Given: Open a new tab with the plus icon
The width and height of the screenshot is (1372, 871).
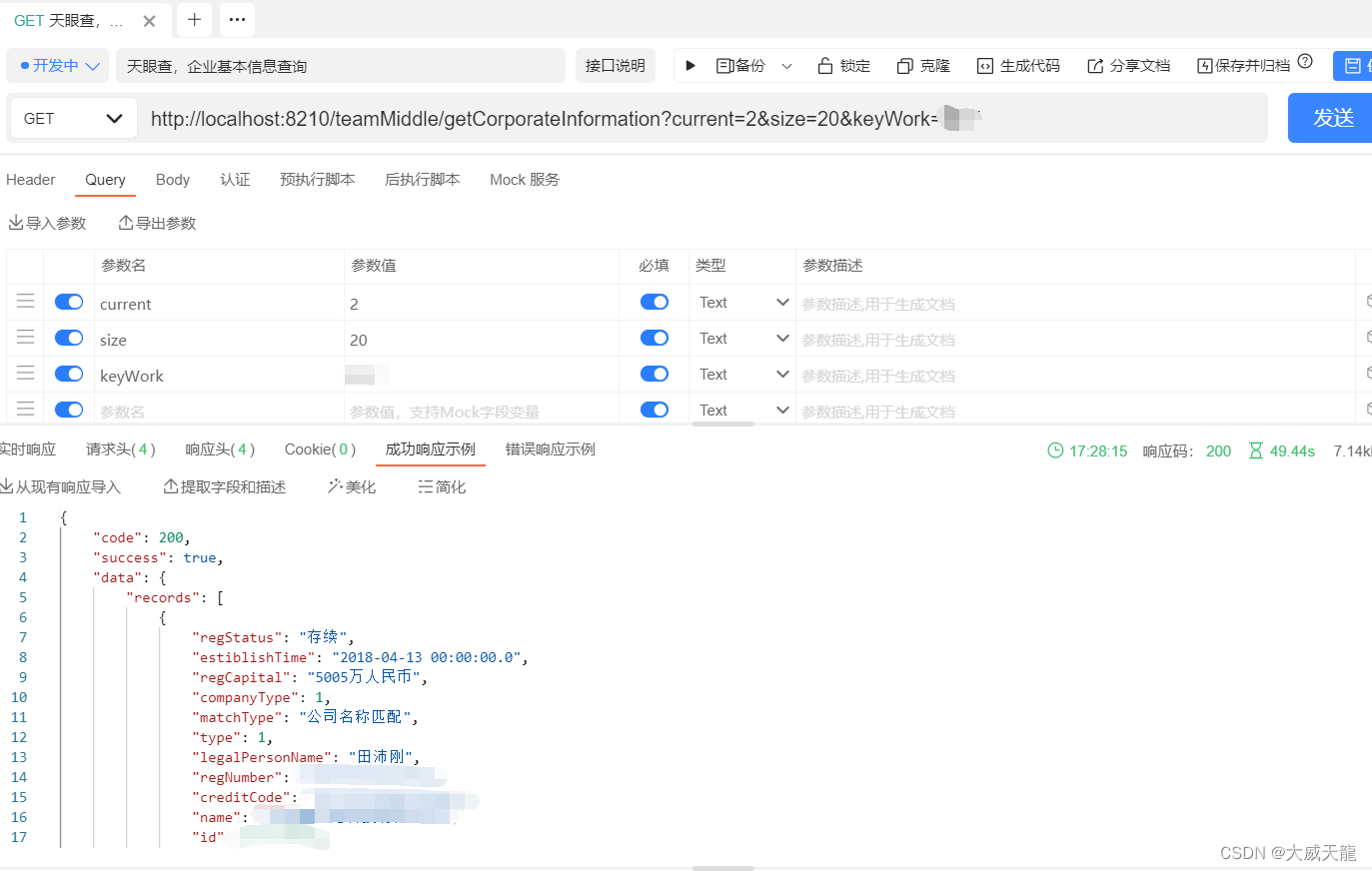Looking at the screenshot, I should point(194,20).
